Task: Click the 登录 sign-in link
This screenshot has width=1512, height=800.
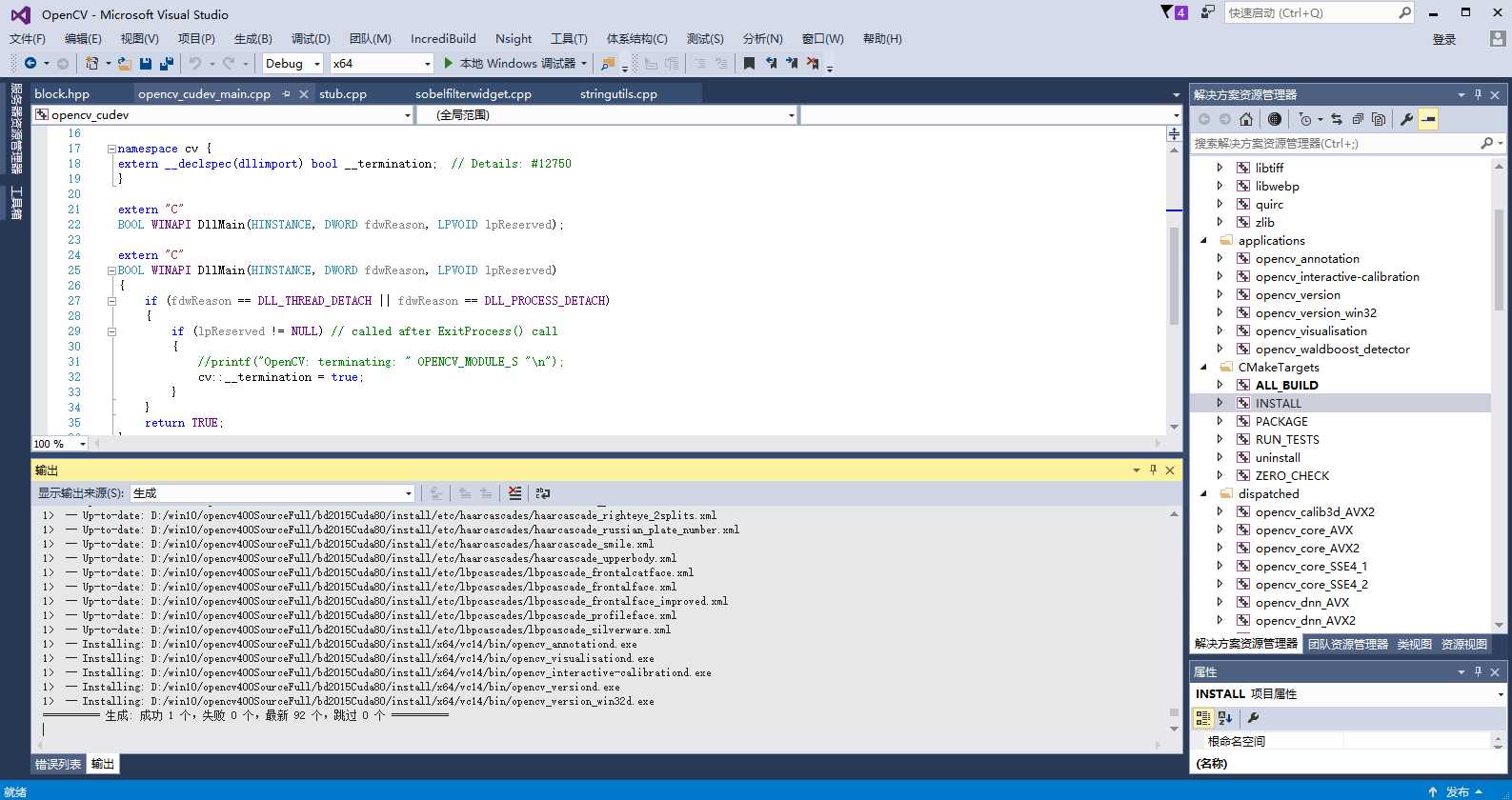Action: point(1444,39)
